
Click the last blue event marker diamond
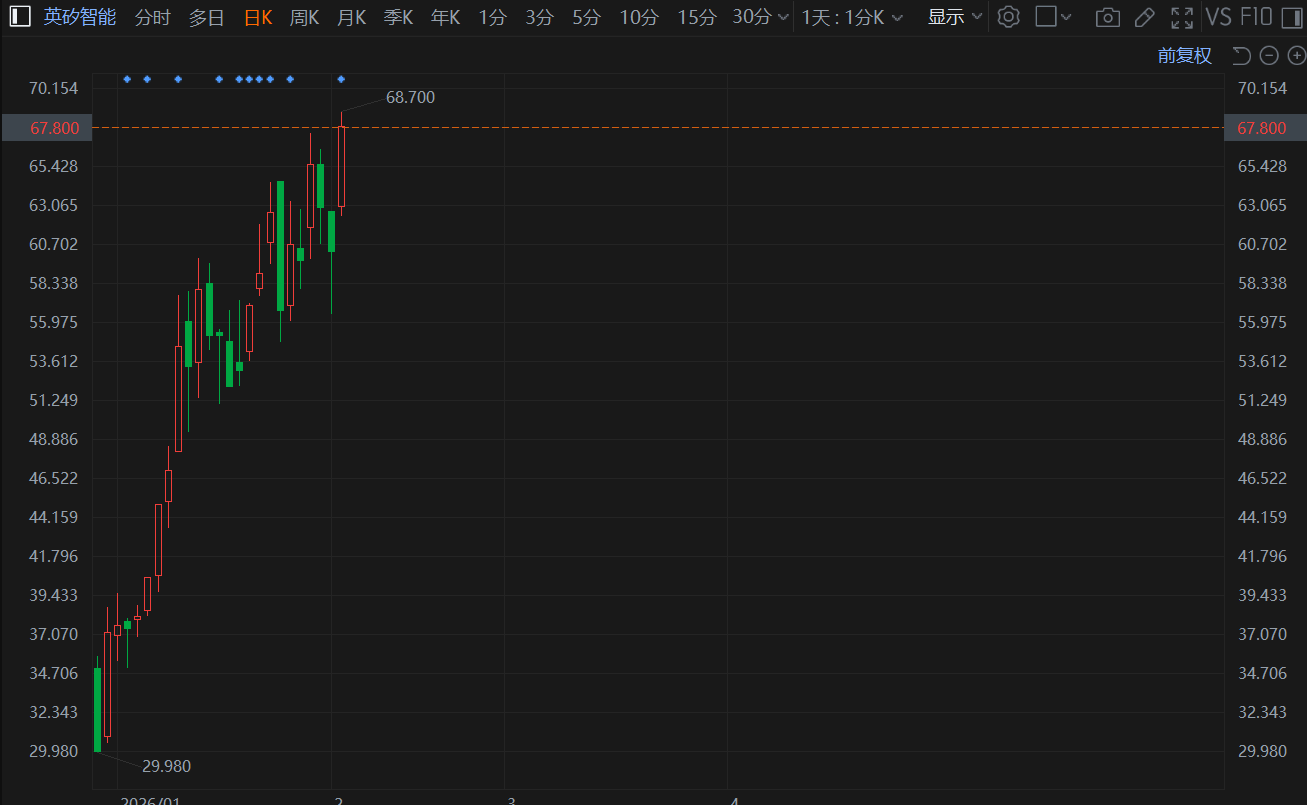(x=342, y=79)
